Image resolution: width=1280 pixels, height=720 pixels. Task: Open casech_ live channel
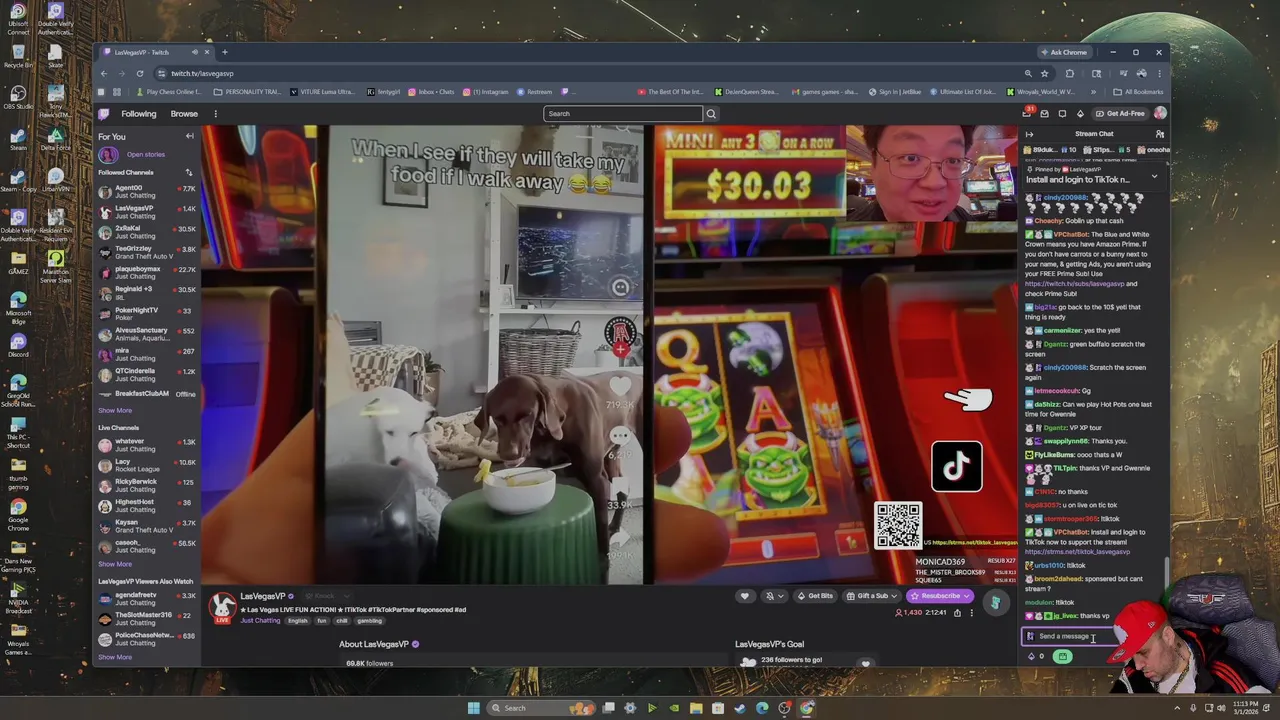(x=147, y=546)
